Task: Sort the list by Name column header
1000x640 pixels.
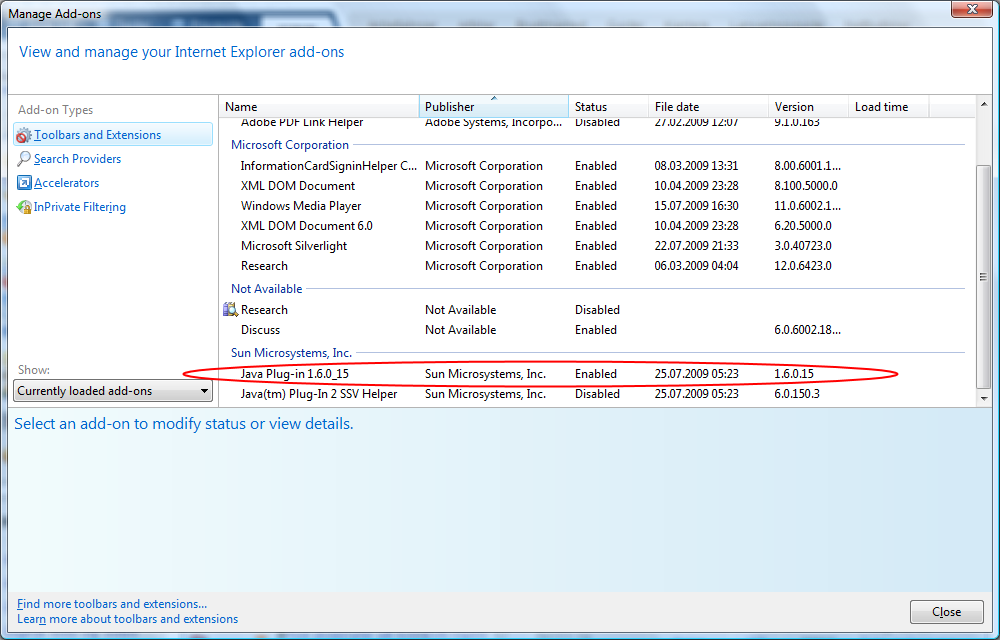Action: click(319, 106)
